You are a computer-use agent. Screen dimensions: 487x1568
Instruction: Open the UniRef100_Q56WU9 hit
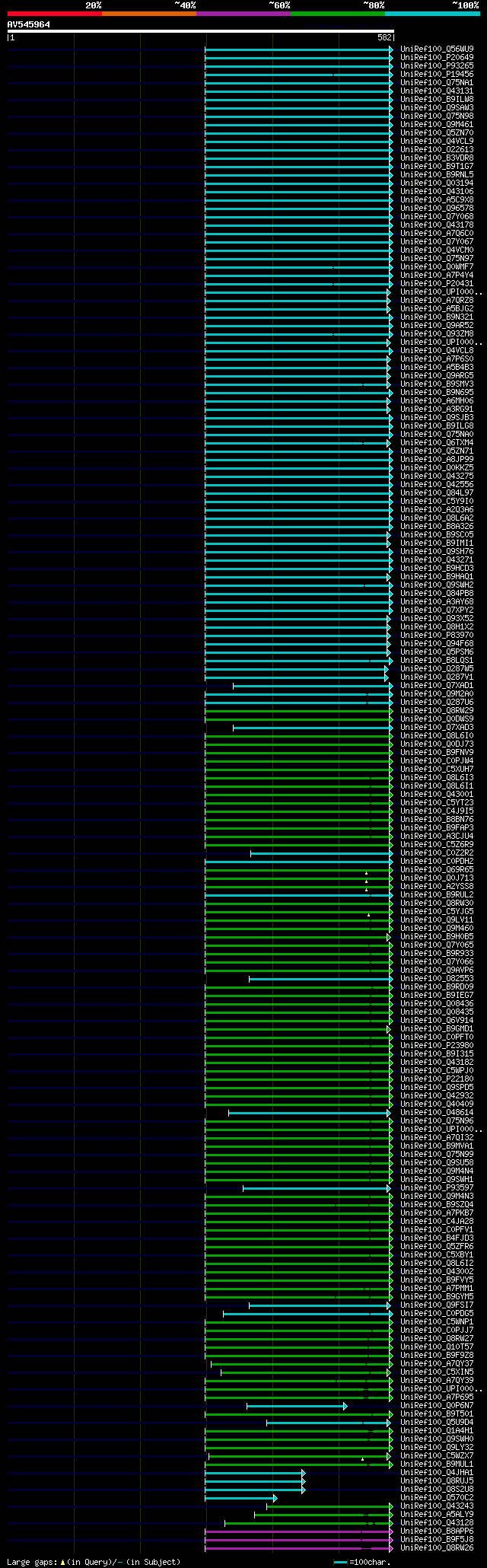[437, 49]
